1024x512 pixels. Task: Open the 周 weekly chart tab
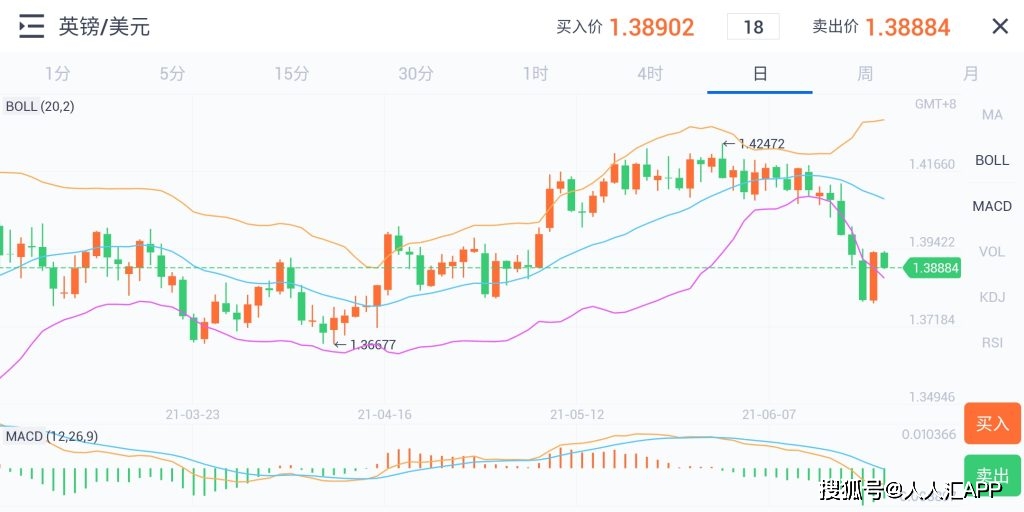865,74
